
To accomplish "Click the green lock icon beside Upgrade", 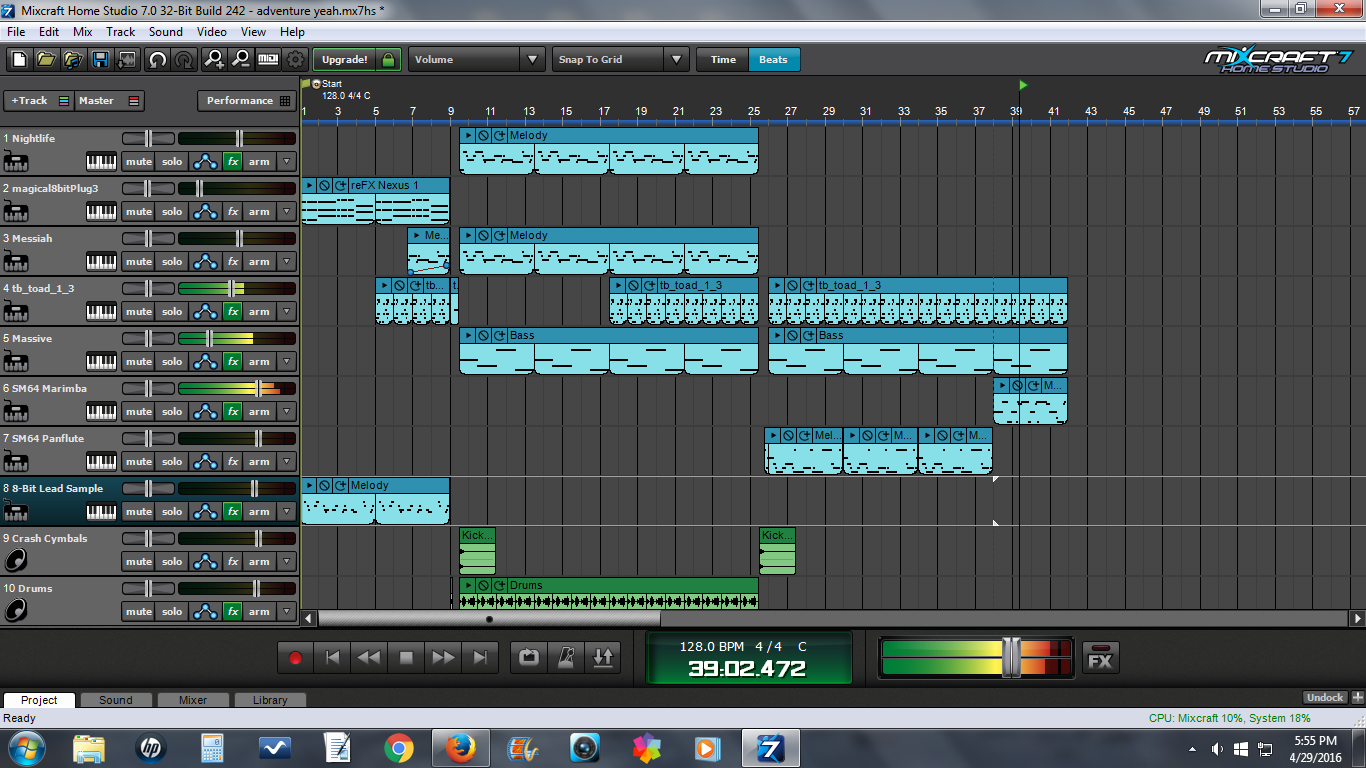I will (x=389, y=60).
